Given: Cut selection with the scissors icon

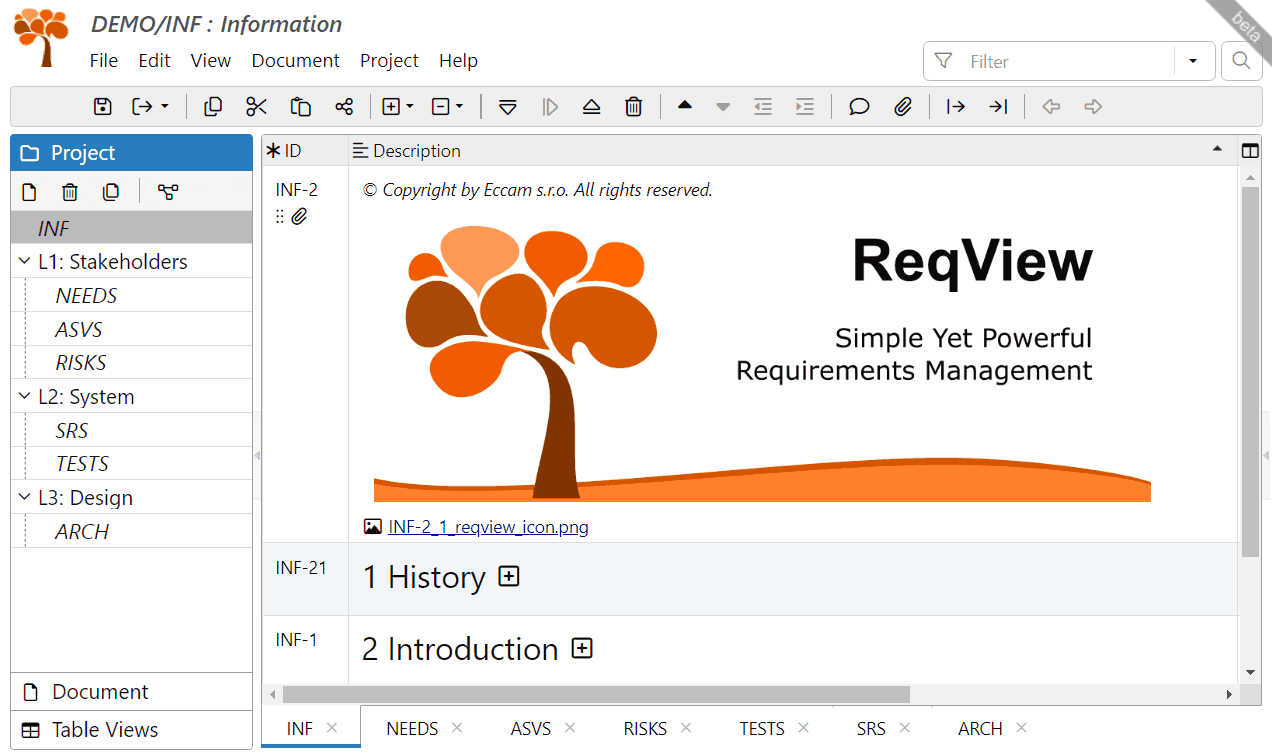Looking at the screenshot, I should 257,106.
